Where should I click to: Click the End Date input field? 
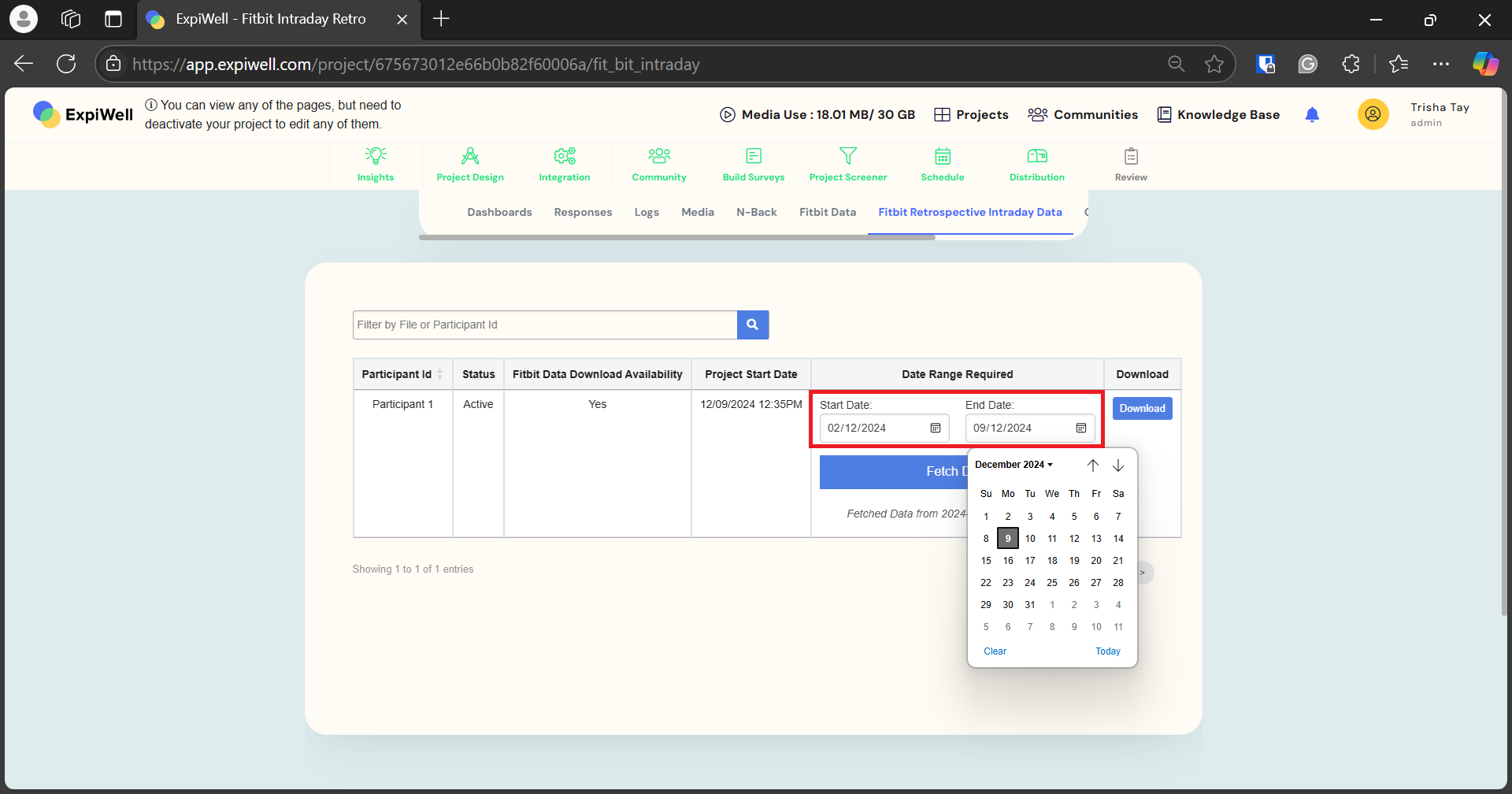[1030, 428]
